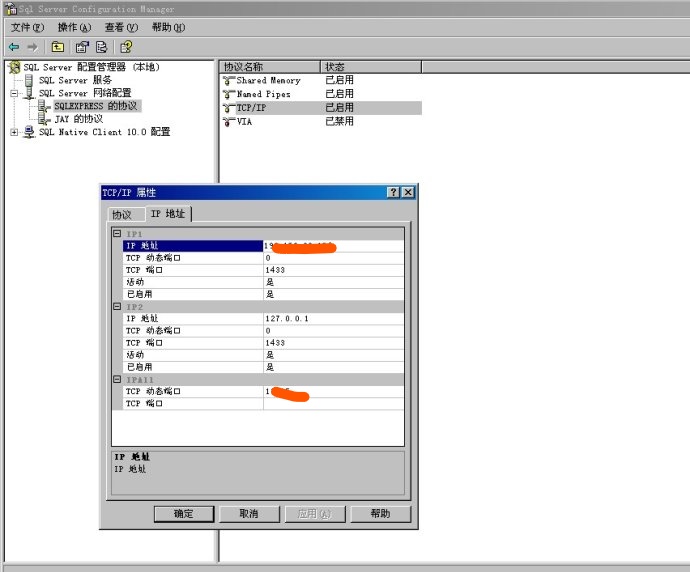Collapse the SQL Server network configuration node
Screen dimensions: 690x572
14,93
